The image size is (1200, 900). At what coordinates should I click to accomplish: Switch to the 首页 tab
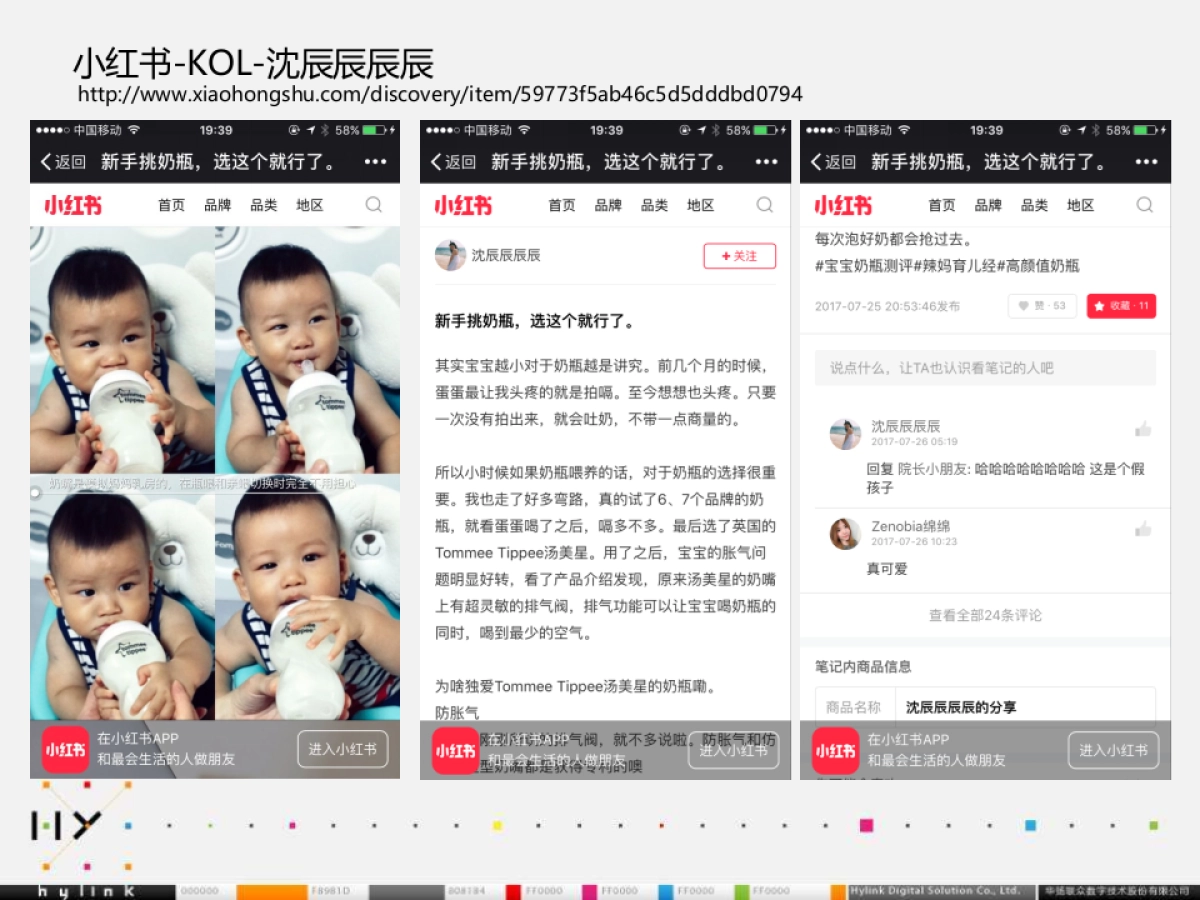pyautogui.click(x=941, y=205)
